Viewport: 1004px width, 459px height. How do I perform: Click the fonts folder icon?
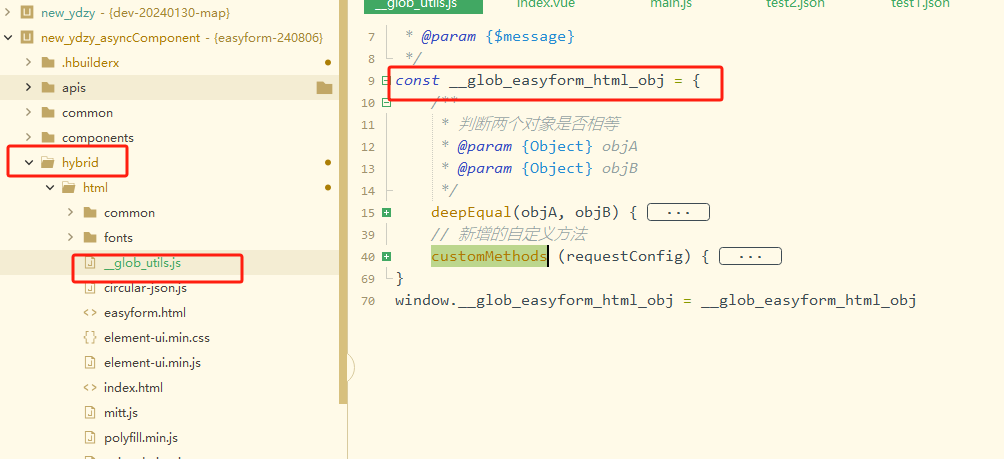89,237
